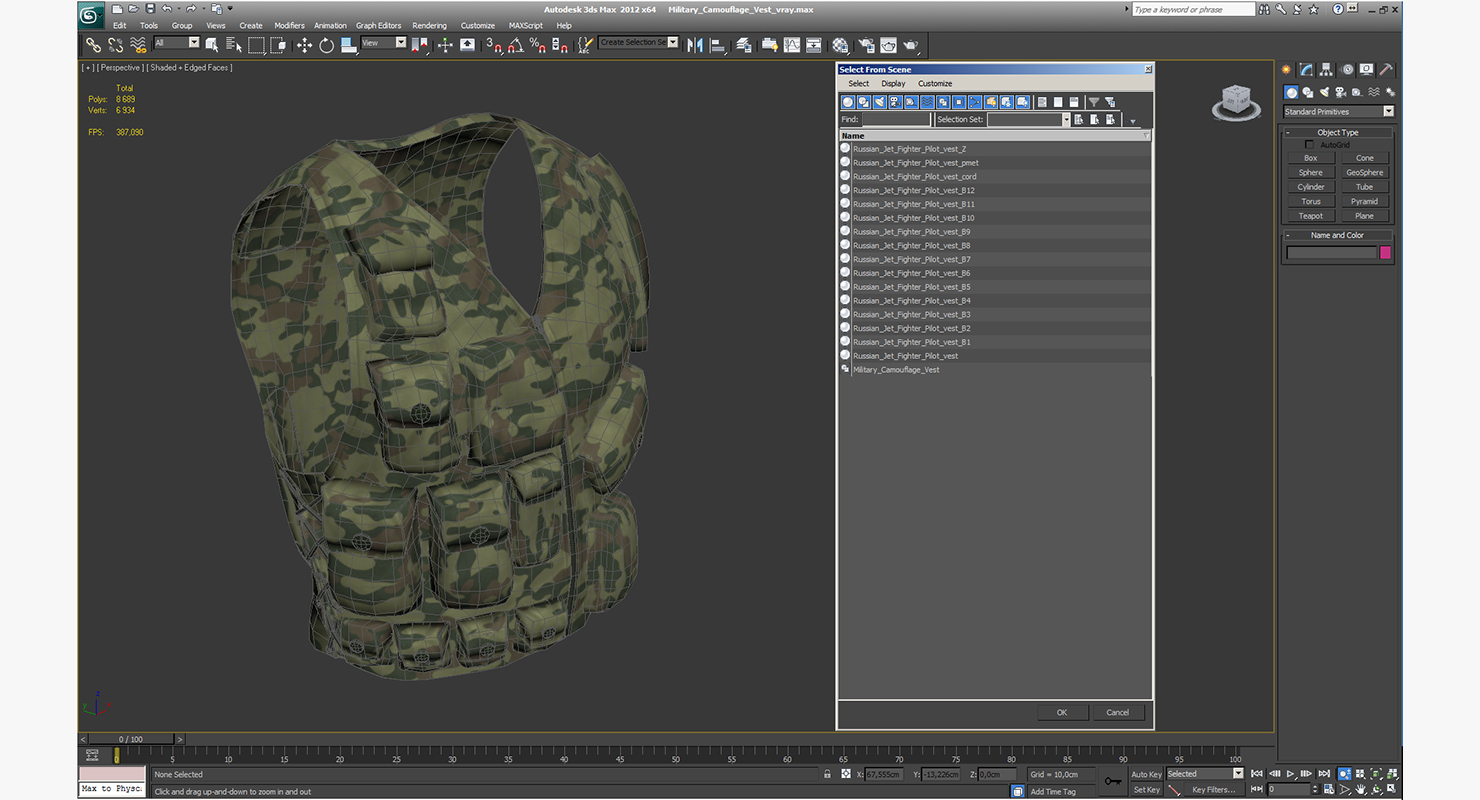This screenshot has width=1480, height=800.
Task: Toggle Display Space Warps filter in dialog
Action: tap(927, 102)
